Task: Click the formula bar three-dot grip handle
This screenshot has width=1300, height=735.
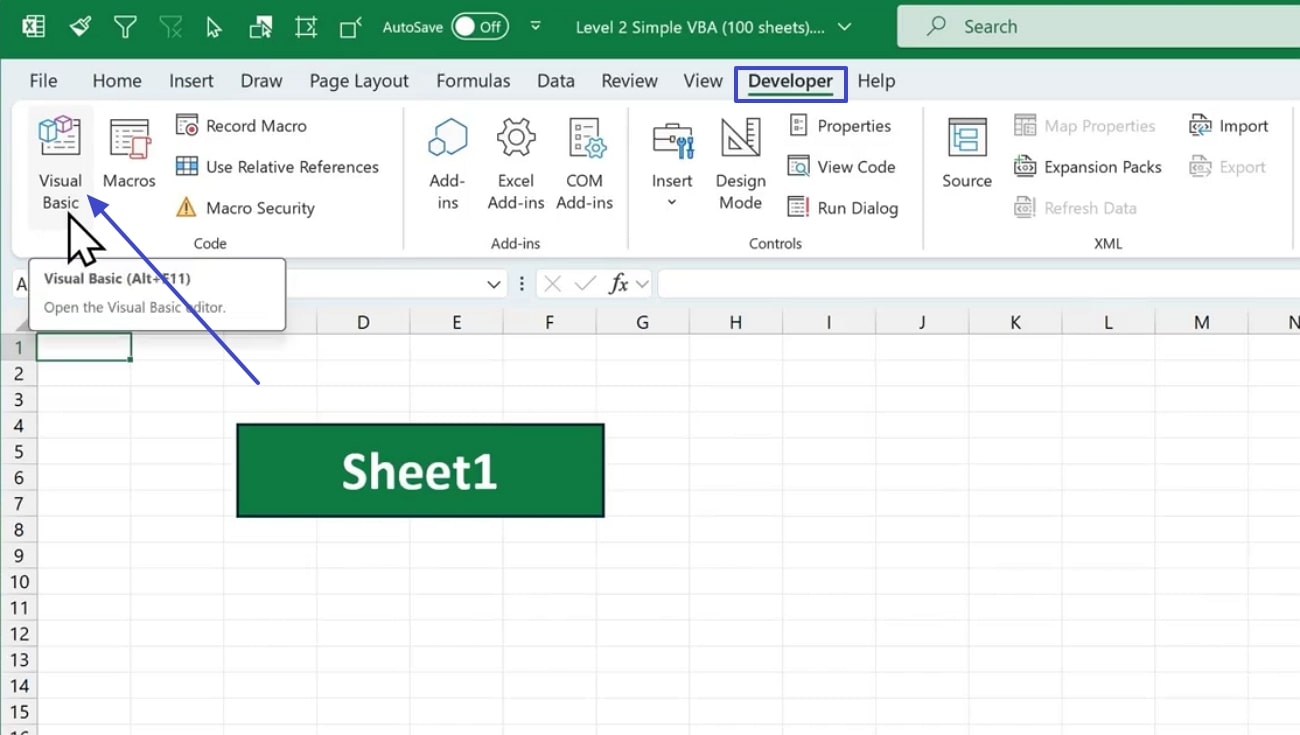Action: pos(522,285)
